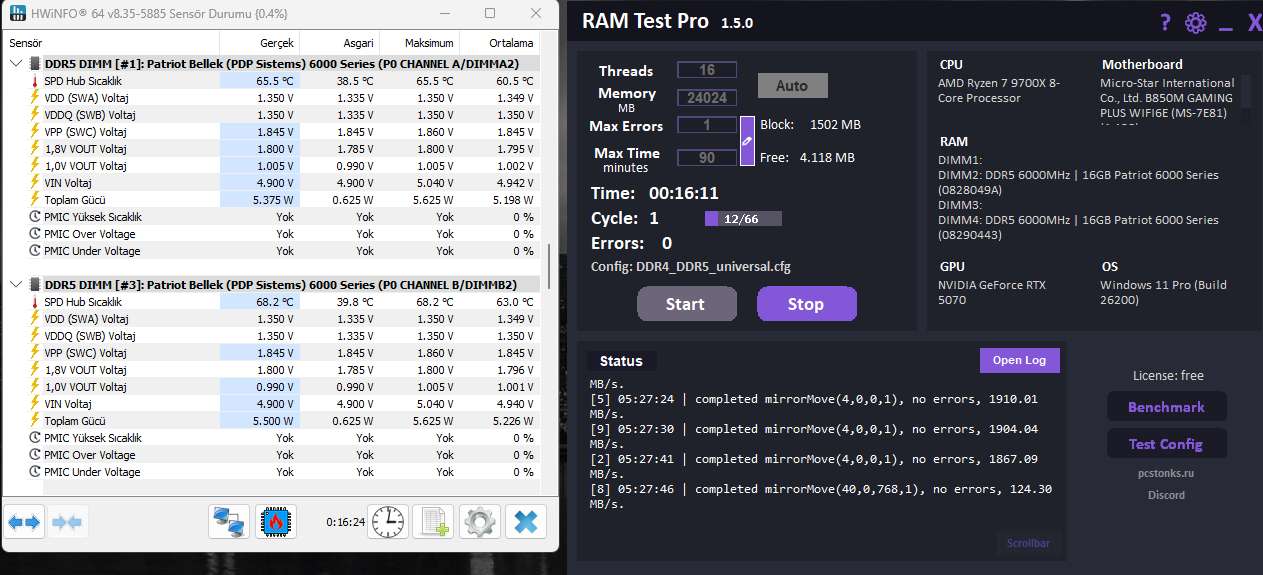Click the PMIC Over Voltage clock icon under DIMM #3
Image resolution: width=1263 pixels, height=575 pixels.
[35, 455]
